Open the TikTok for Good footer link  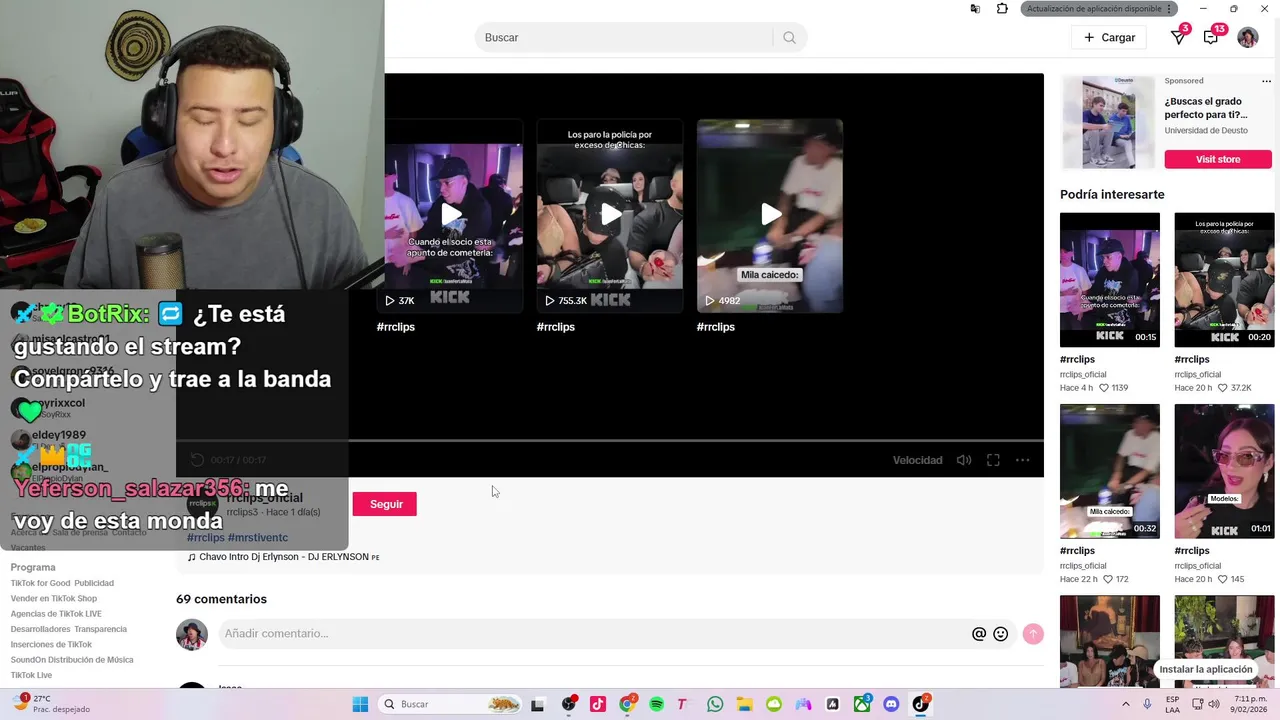click(41, 583)
